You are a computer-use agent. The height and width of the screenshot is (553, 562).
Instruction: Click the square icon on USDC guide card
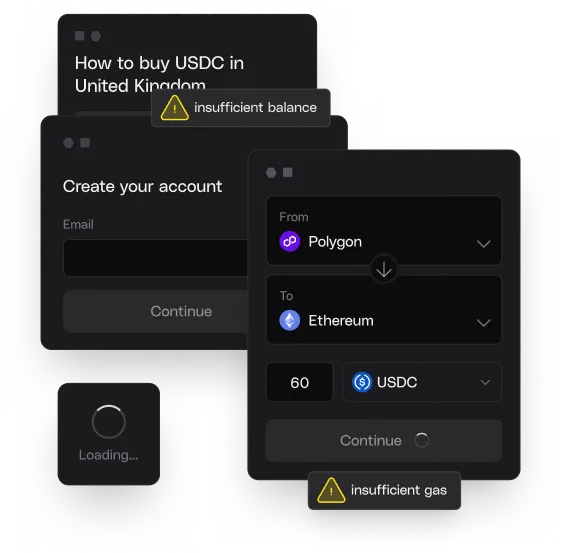click(x=80, y=35)
